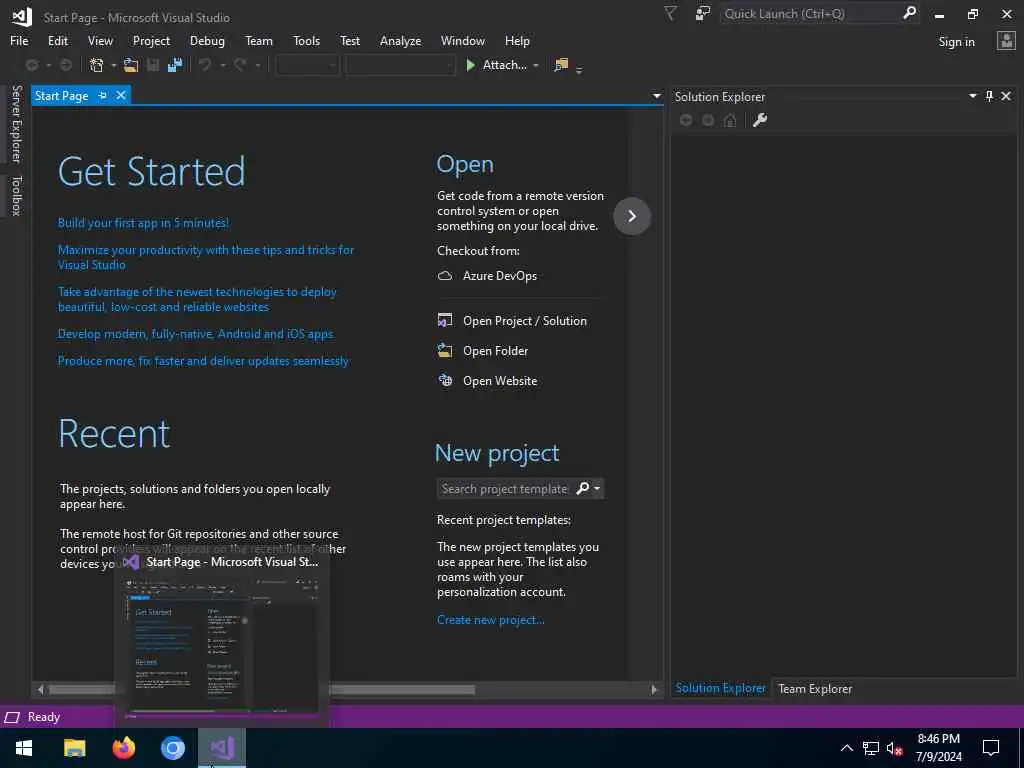
Task: Click the Open File toolbar icon
Action: tap(131, 65)
